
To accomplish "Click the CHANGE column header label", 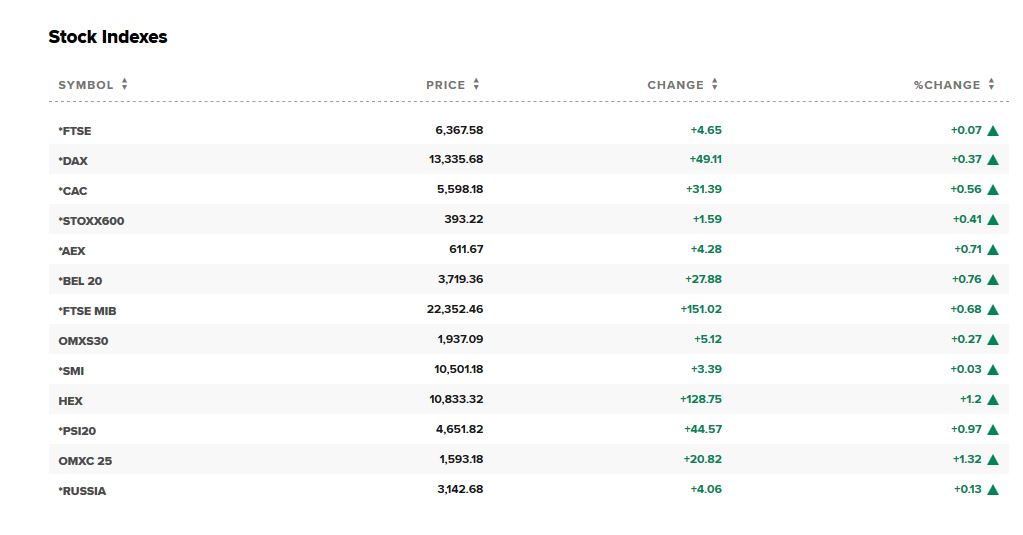I will pos(675,85).
